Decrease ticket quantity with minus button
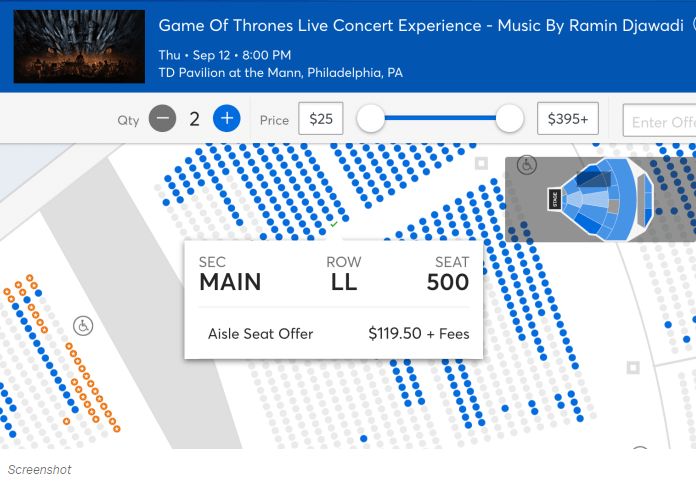 pos(162,119)
